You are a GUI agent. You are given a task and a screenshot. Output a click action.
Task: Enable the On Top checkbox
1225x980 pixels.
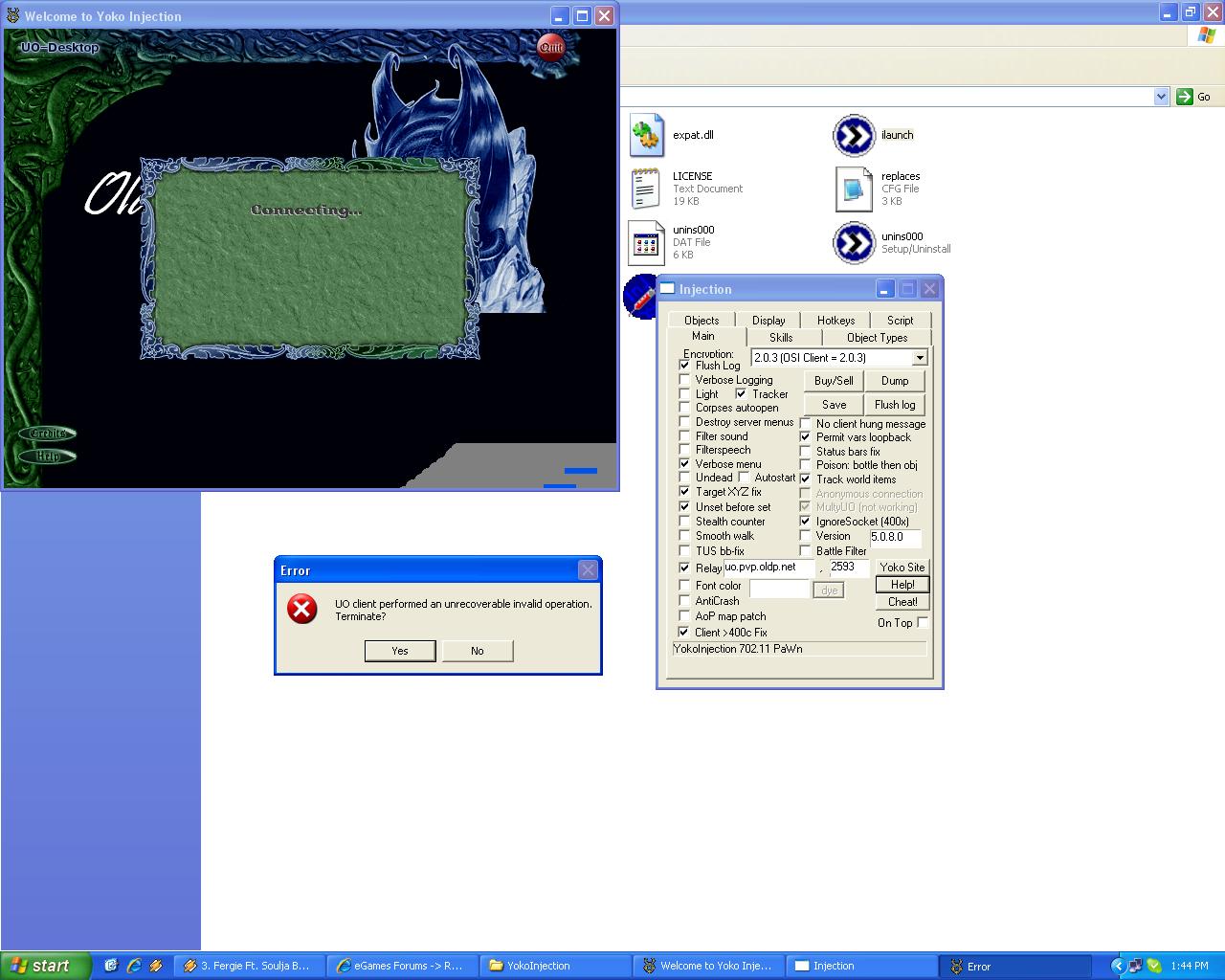[923, 622]
